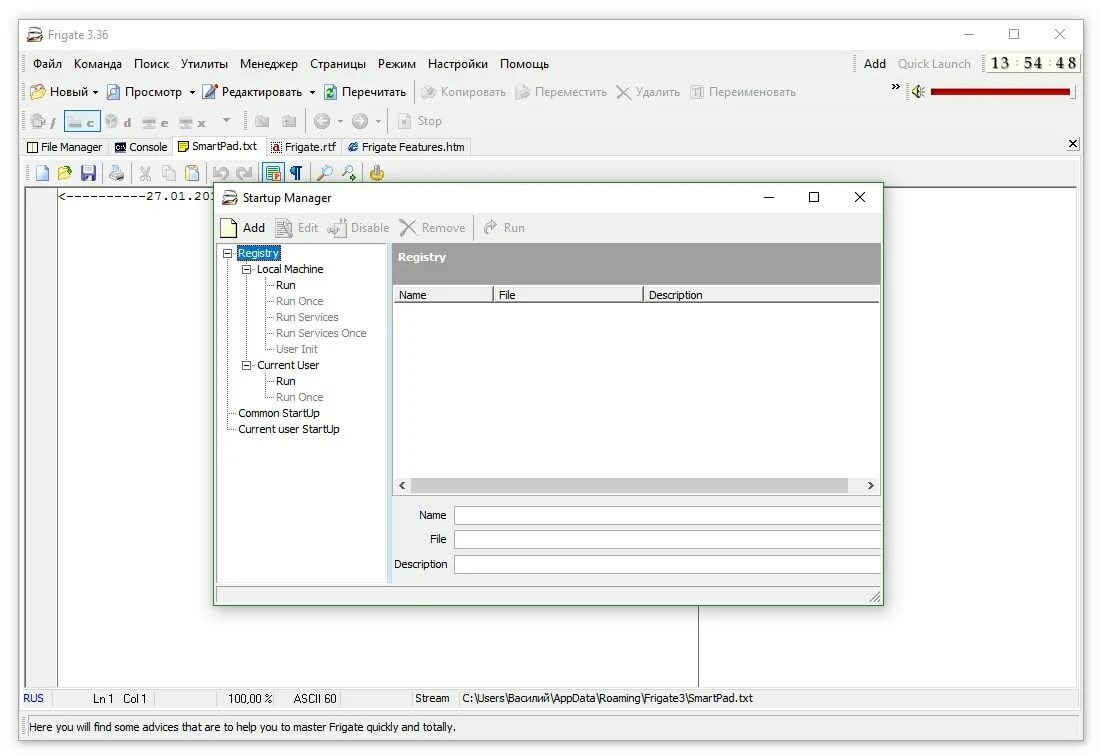
Task: Click the Редактировать (Edit) toolbar button
Action: click(252, 92)
